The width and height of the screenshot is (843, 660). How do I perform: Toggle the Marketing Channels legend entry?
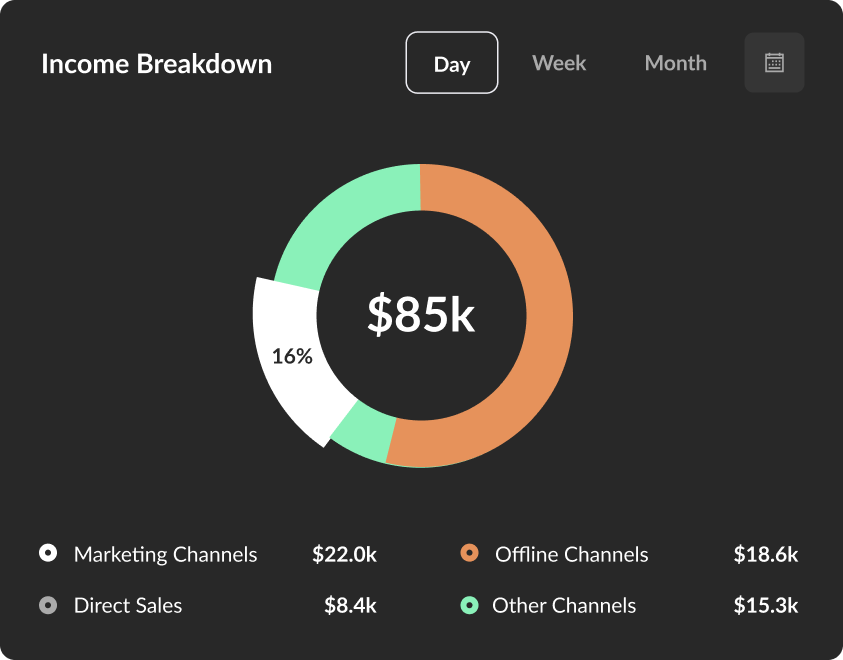coord(165,554)
